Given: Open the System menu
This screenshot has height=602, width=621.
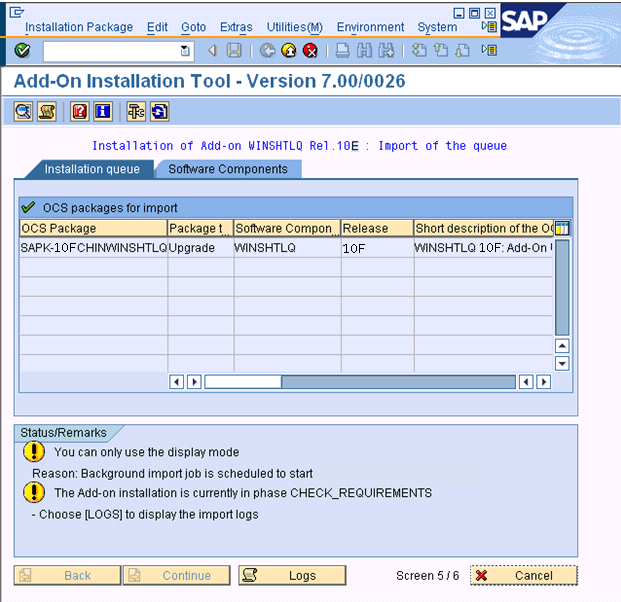Looking at the screenshot, I should 437,27.
